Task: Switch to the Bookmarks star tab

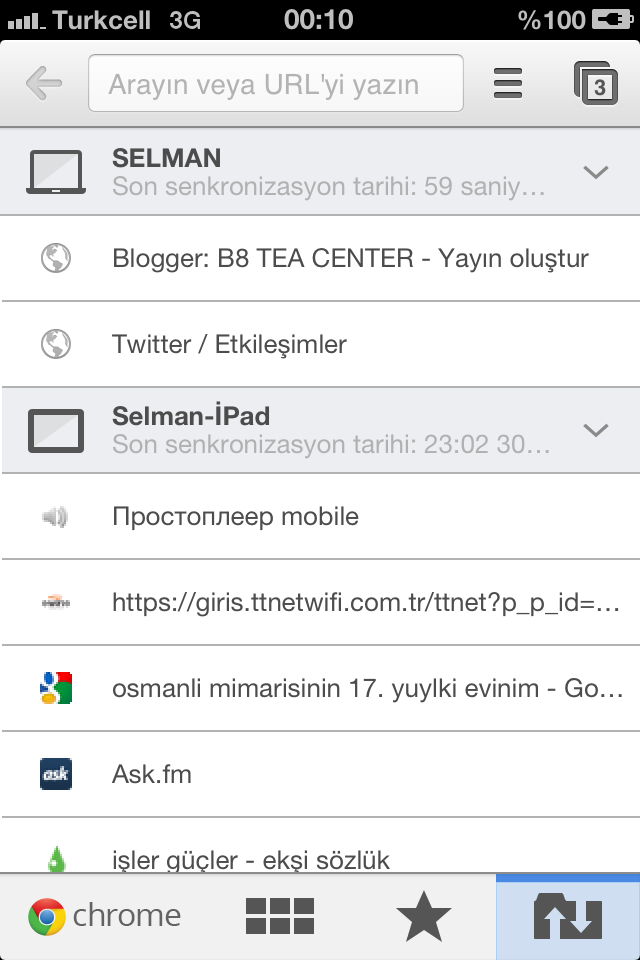Action: click(424, 916)
